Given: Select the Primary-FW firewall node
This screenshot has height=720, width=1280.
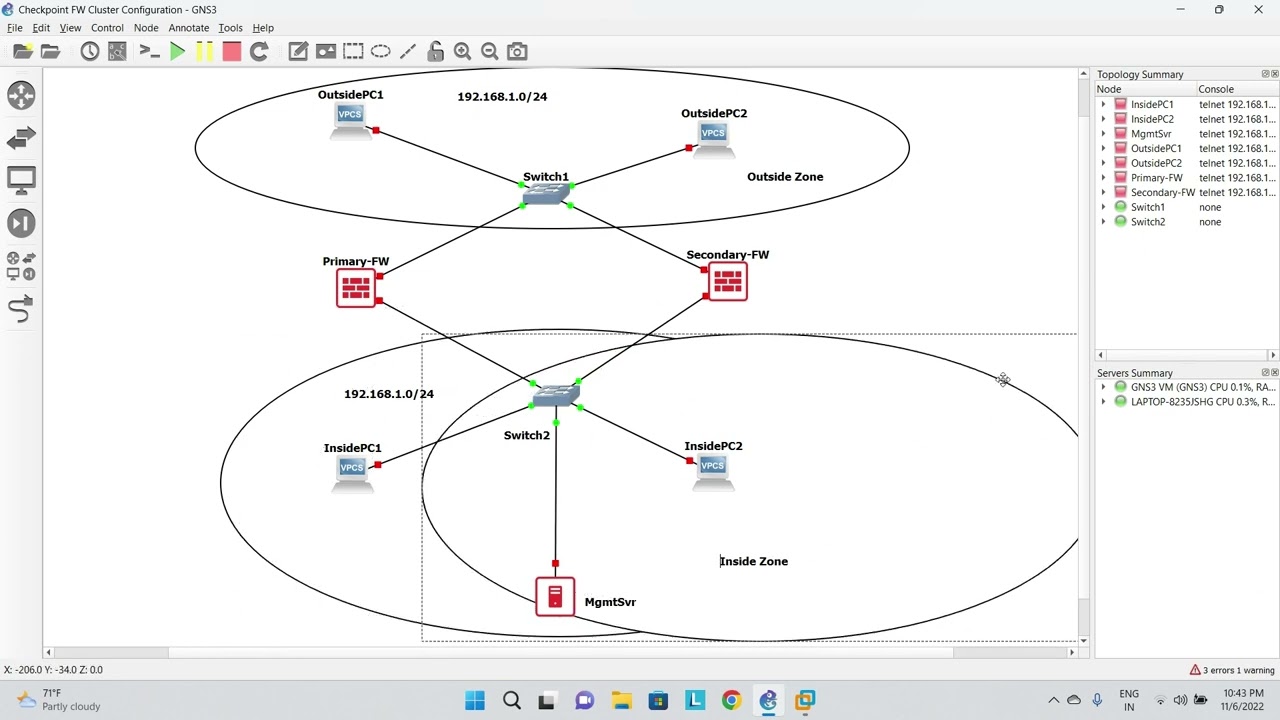Looking at the screenshot, I should 356,288.
